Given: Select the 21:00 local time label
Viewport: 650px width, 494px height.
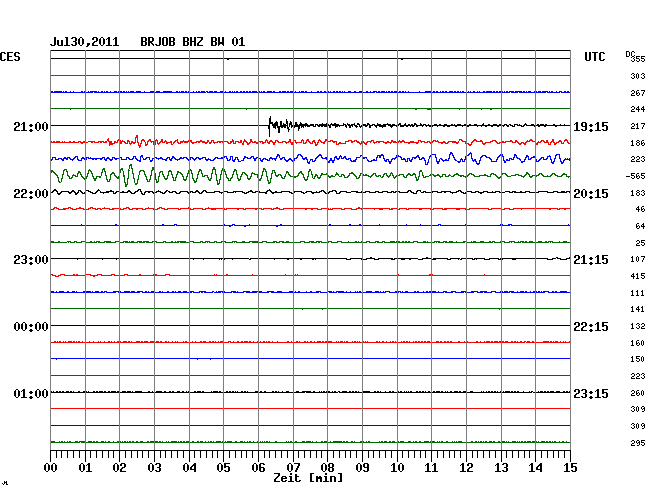Looking at the screenshot, I should 31,126.
